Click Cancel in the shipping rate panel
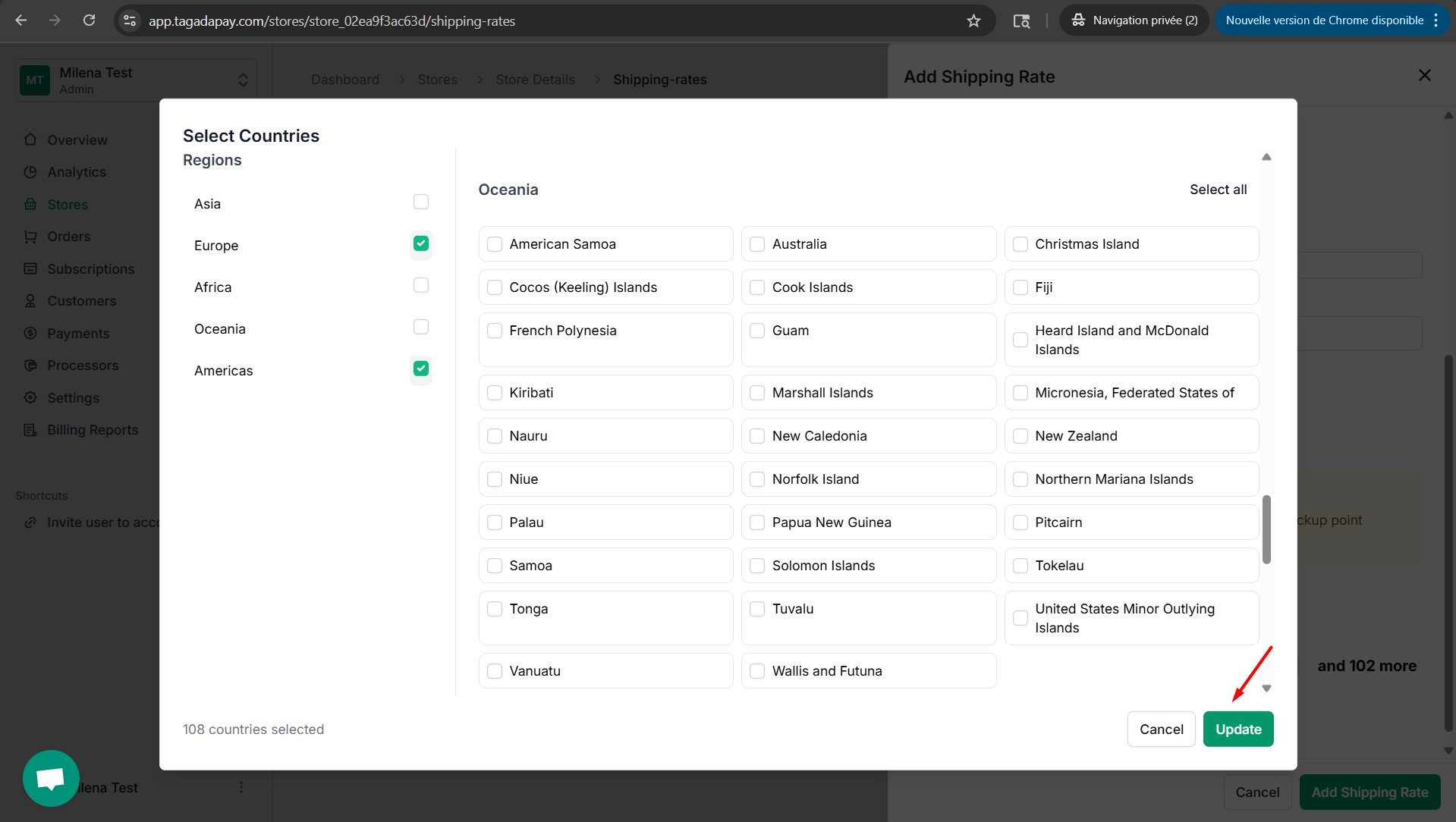Screen dimensions: 1456x822 click(x=1257, y=792)
